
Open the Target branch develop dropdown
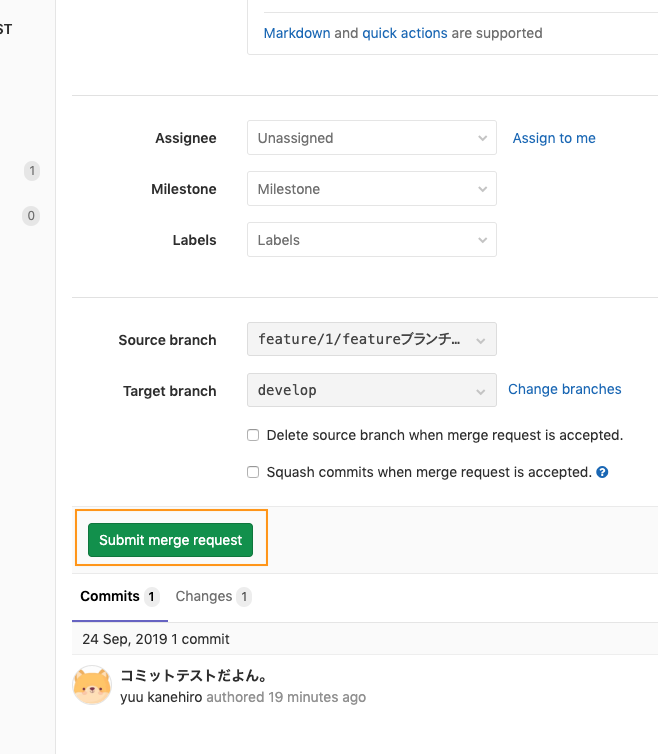coord(372,390)
